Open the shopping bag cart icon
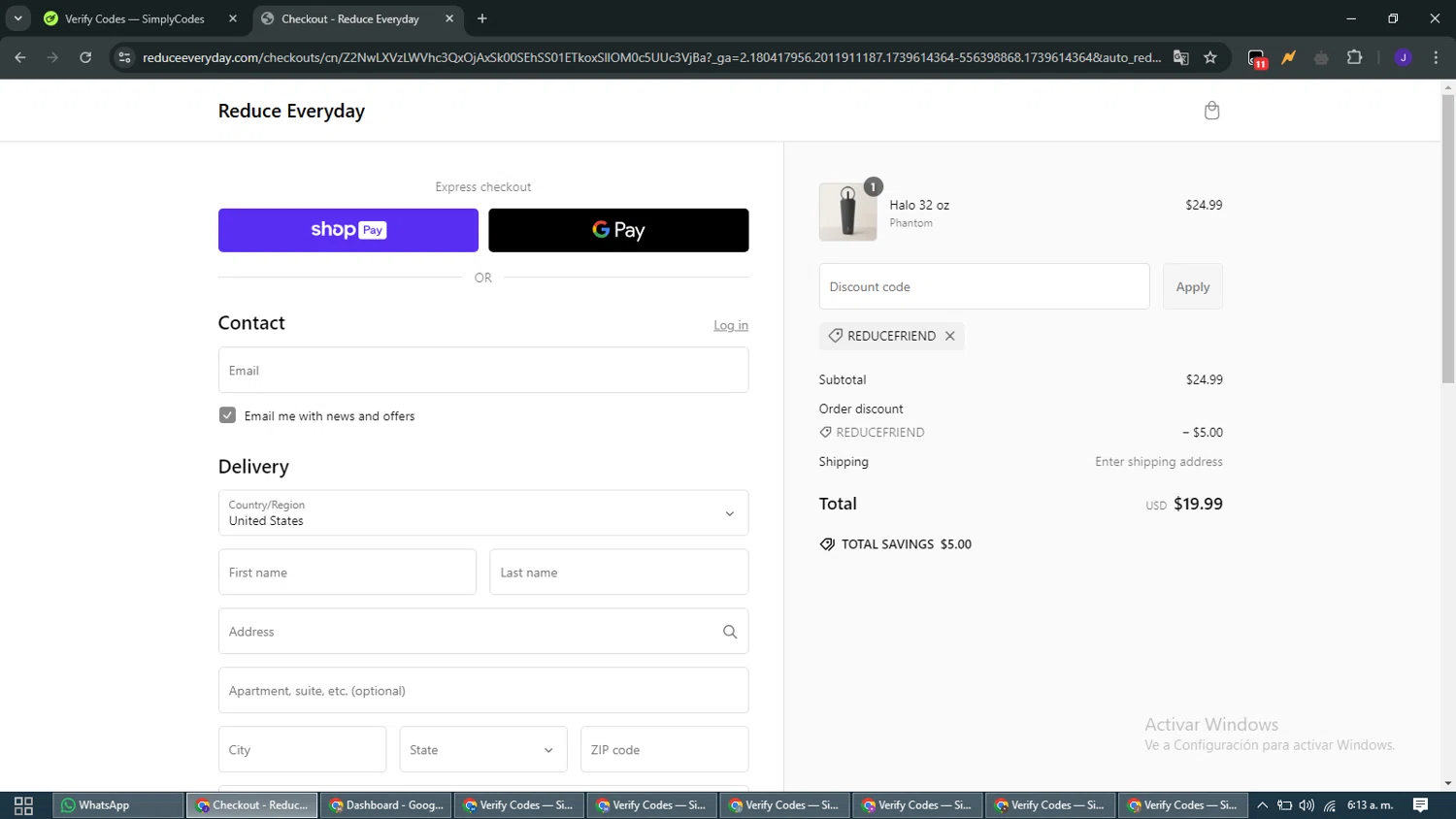This screenshot has width=1456, height=819. point(1211,111)
